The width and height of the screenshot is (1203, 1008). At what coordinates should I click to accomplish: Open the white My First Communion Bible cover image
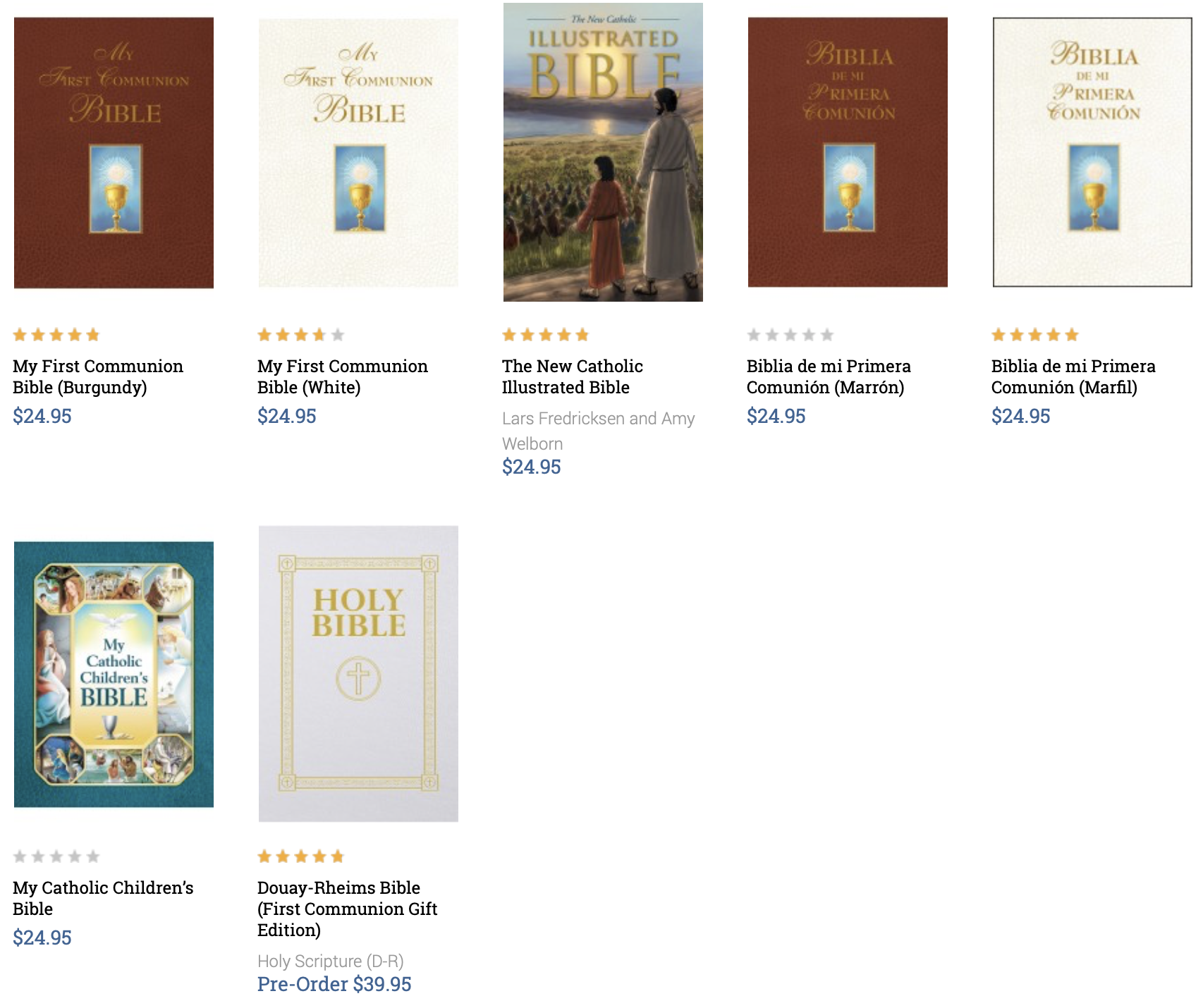pos(358,152)
